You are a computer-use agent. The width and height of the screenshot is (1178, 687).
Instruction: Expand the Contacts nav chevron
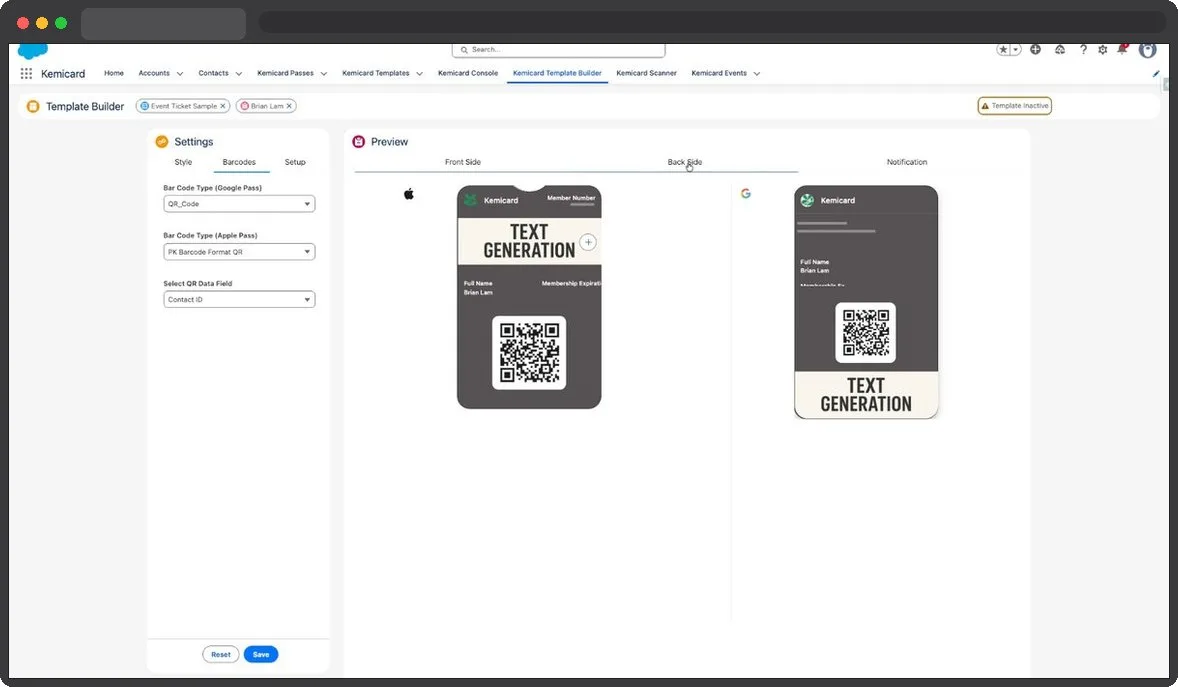tap(239, 74)
